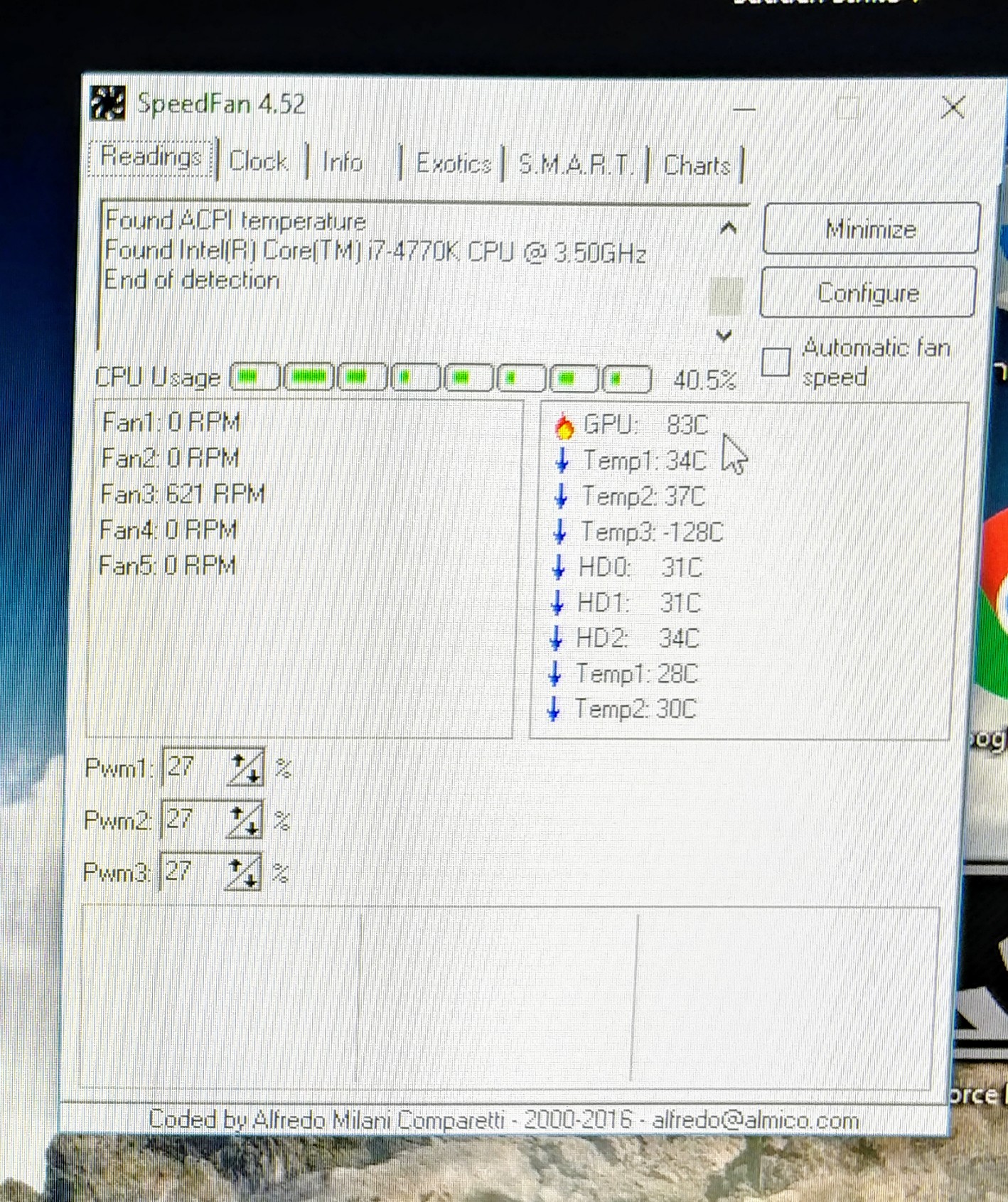Viewport: 1008px width, 1202px height.
Task: Click the GPU: 83C temperature reading
Action: point(645,424)
